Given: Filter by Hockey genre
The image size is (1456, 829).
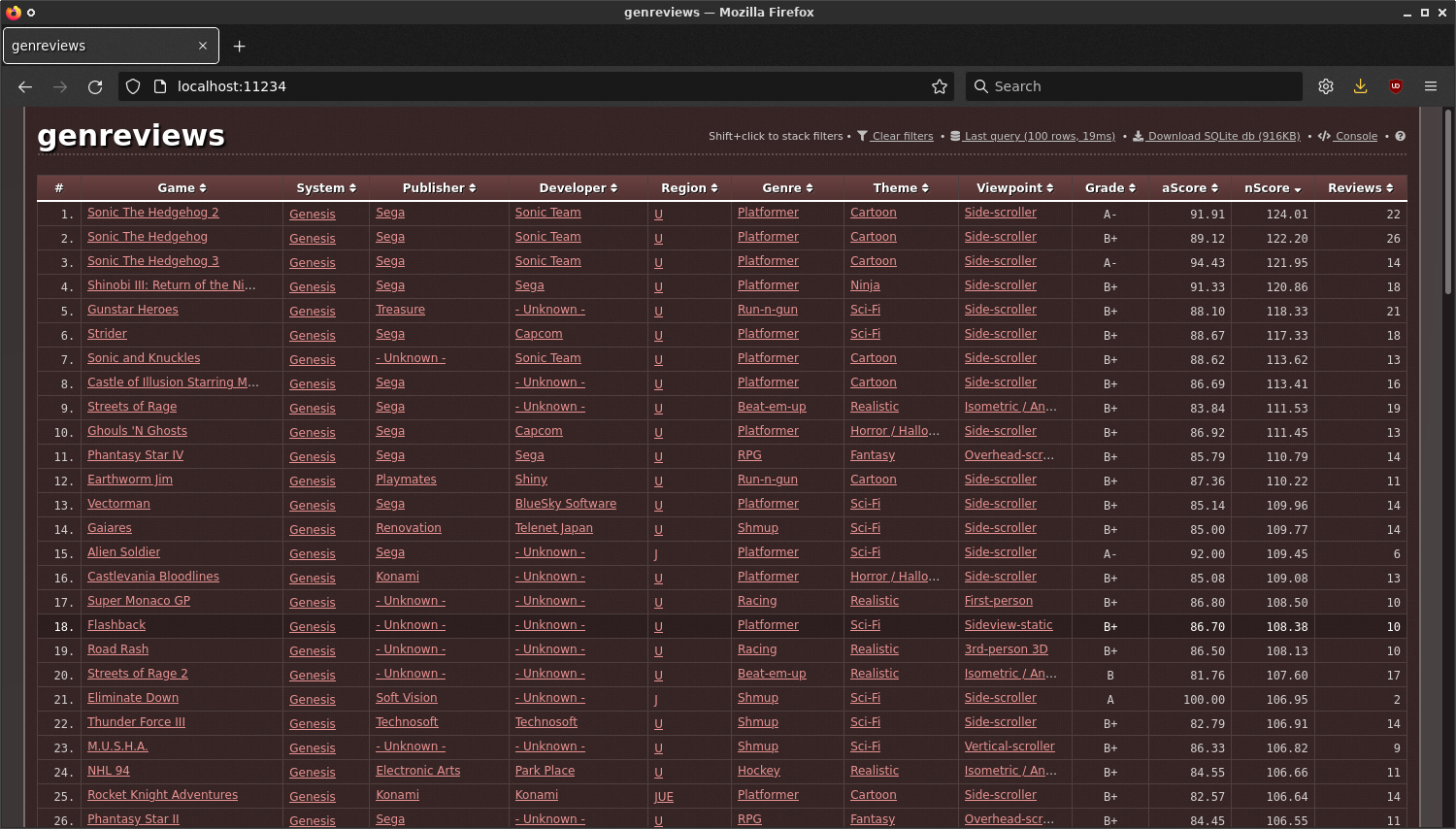Looking at the screenshot, I should pyautogui.click(x=759, y=771).
